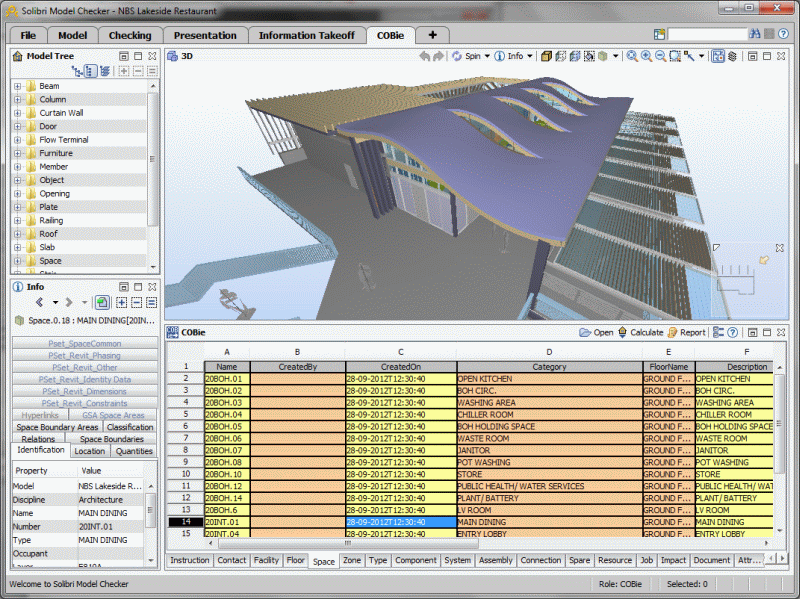Click the Info tool icon in 3D toolbar
800x599 pixels.
pyautogui.click(x=500, y=56)
